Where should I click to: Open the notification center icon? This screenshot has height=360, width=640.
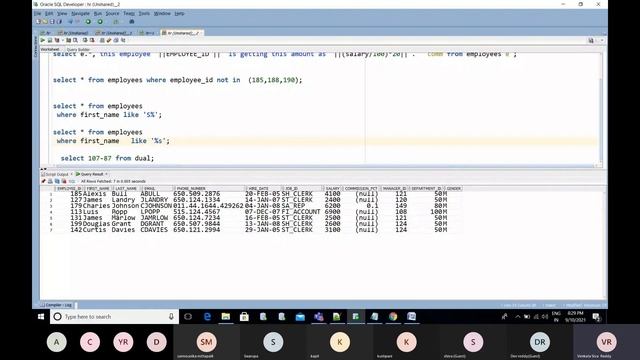(x=596, y=317)
